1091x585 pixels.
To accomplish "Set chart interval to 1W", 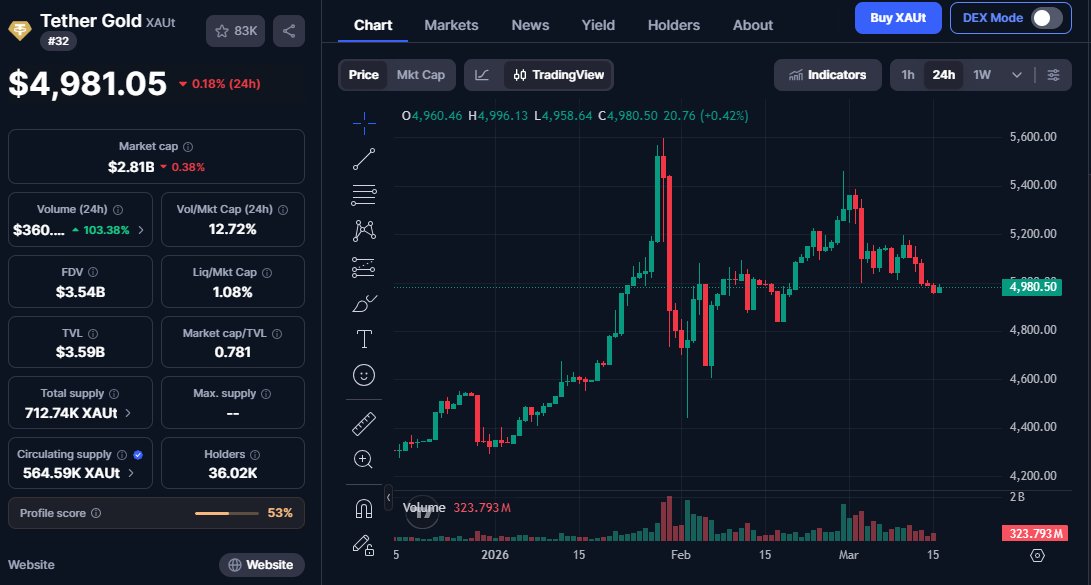I will pos(982,75).
